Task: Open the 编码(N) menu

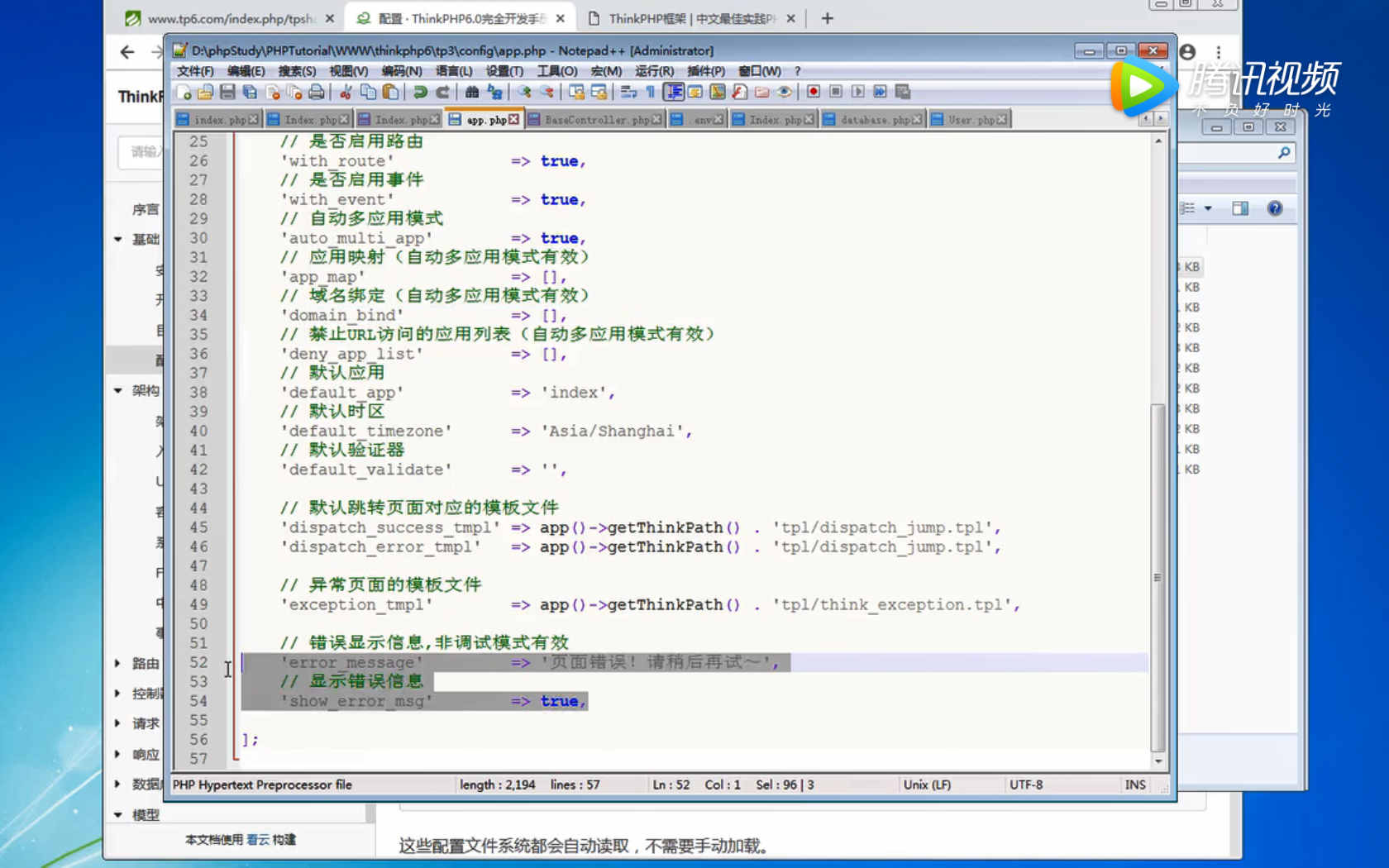Action: tap(402, 71)
